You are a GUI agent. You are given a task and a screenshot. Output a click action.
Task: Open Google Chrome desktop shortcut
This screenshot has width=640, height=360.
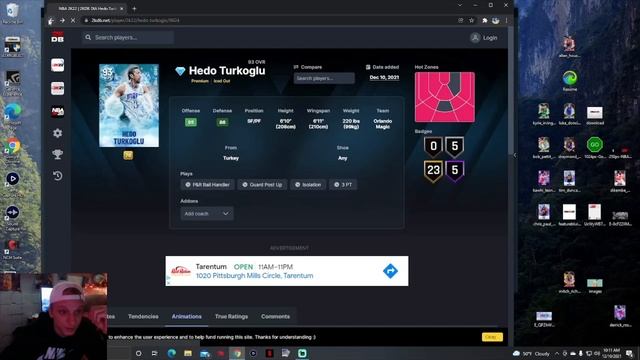[13, 148]
